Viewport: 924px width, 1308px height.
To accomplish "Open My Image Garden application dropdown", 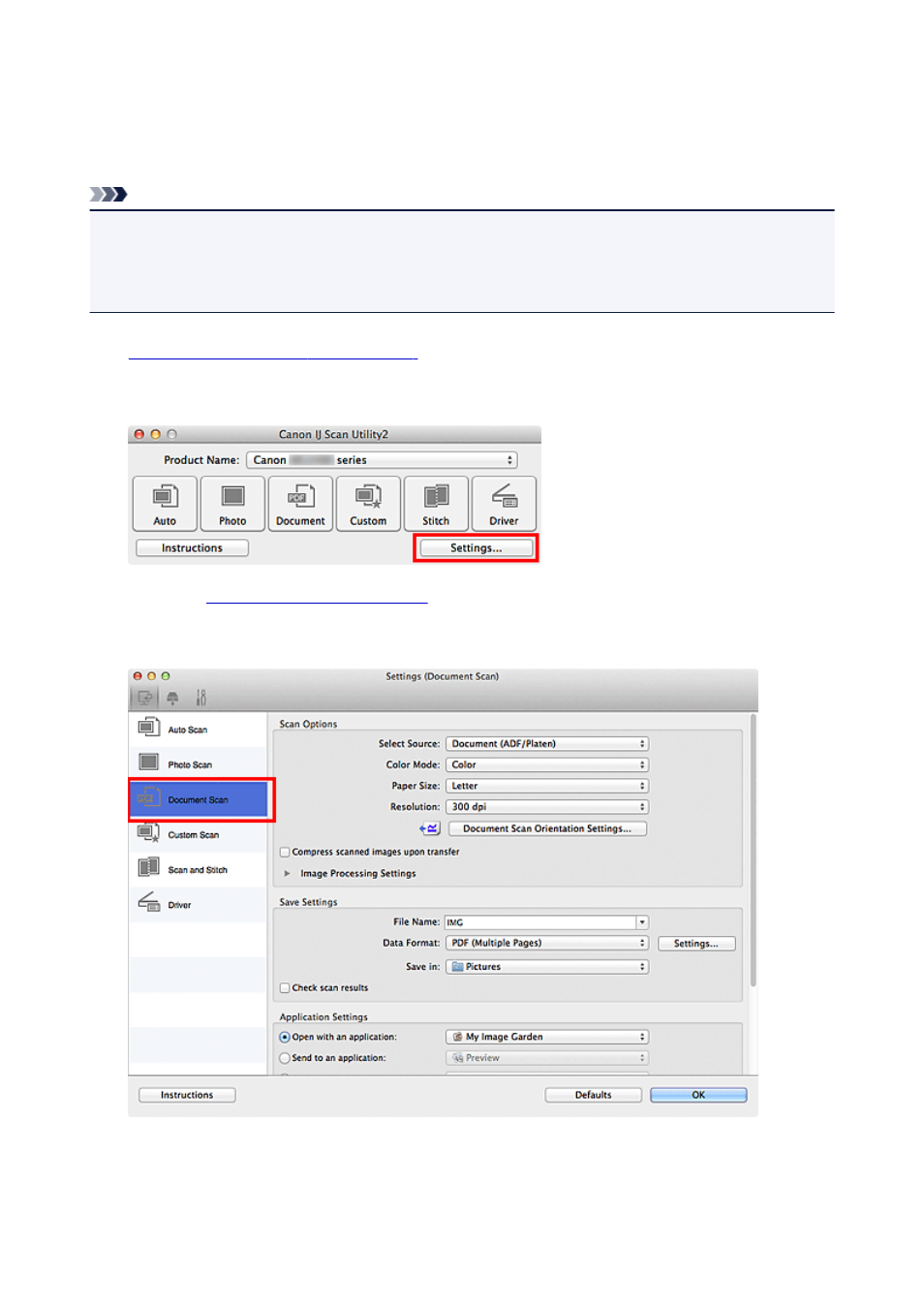I will click(x=547, y=1037).
